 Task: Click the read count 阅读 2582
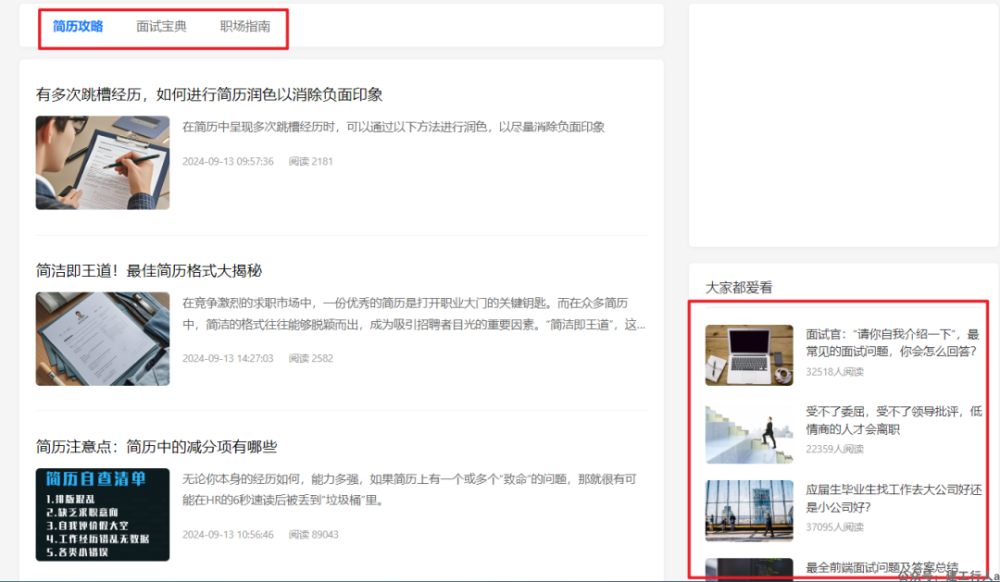[311, 358]
